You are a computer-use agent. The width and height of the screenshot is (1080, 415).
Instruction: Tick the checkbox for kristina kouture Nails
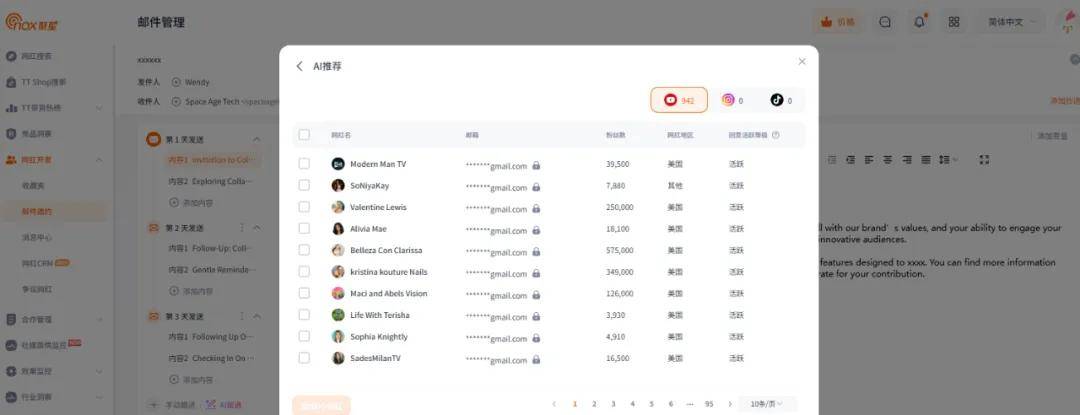(x=304, y=271)
